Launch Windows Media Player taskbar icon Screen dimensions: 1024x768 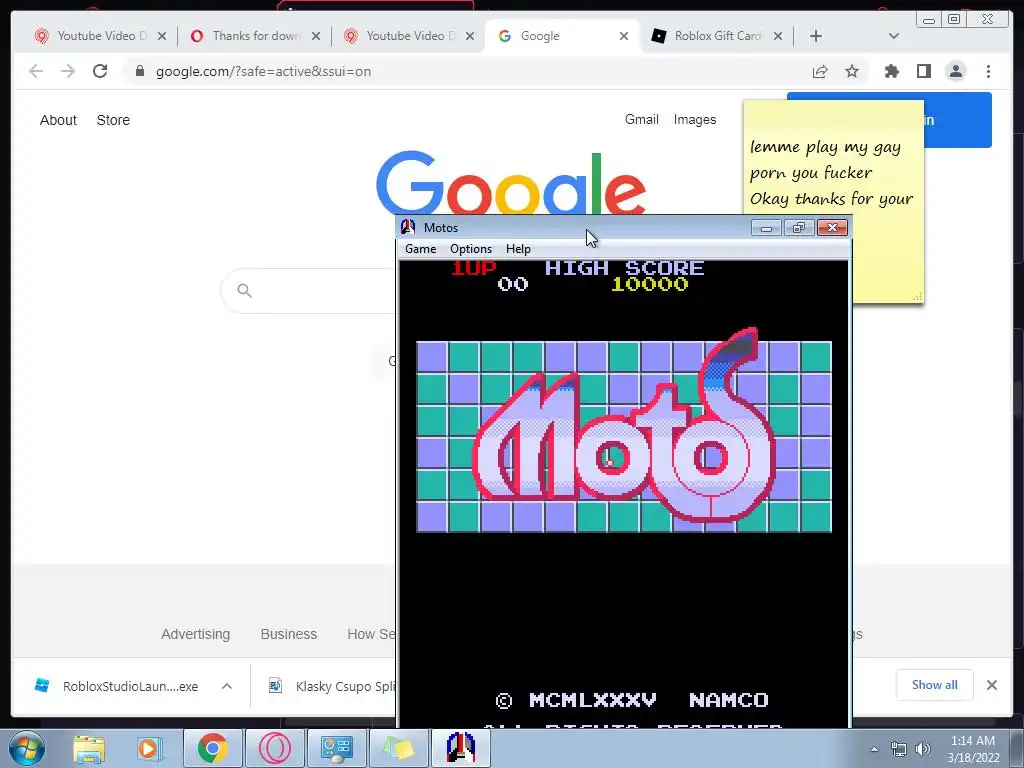click(x=149, y=748)
